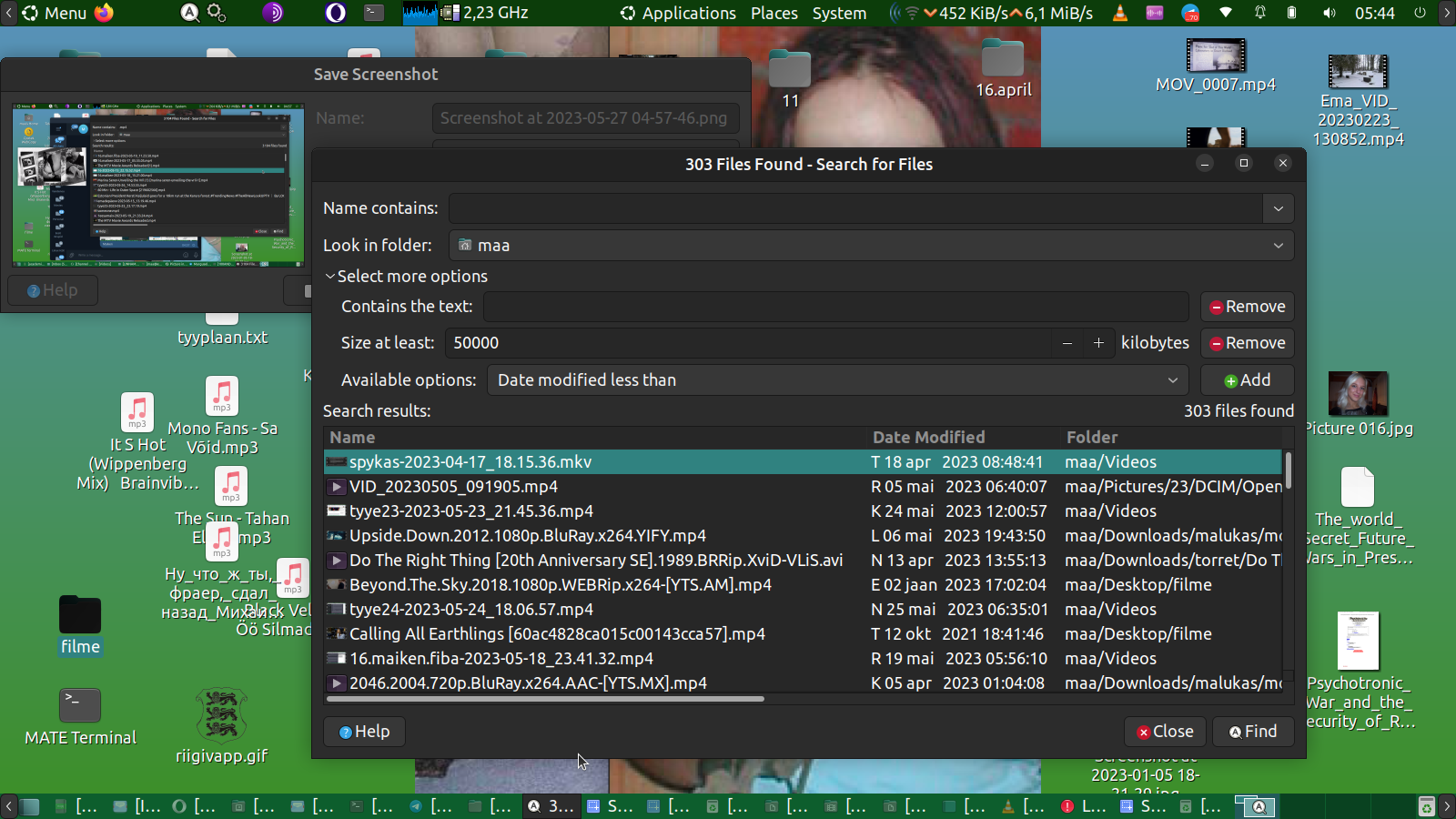This screenshot has height=819, width=1456.
Task: Open Firefox from the top panel
Action: pos(105,13)
